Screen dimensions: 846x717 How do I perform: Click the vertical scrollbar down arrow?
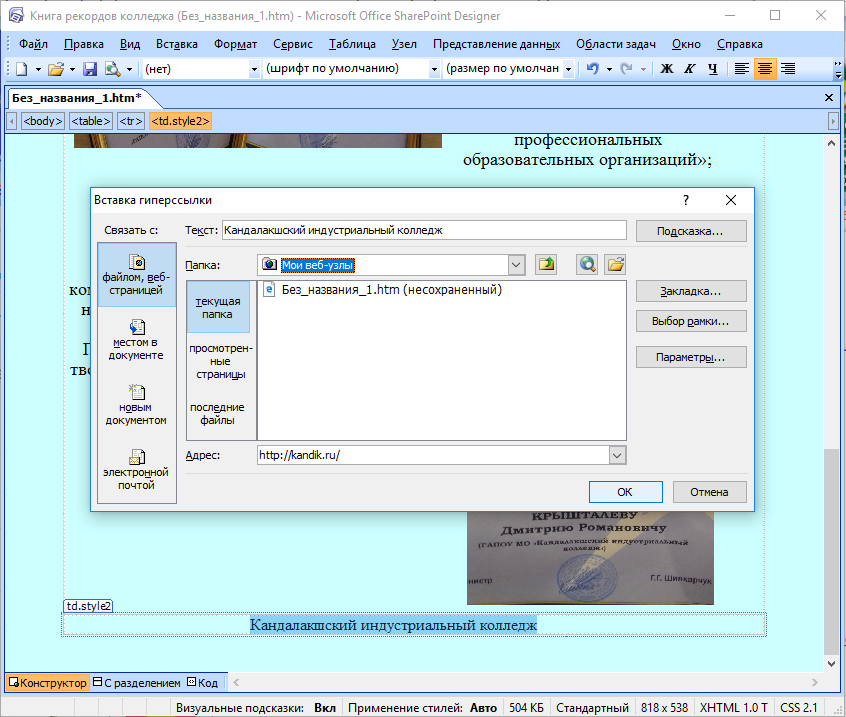pyautogui.click(x=831, y=664)
